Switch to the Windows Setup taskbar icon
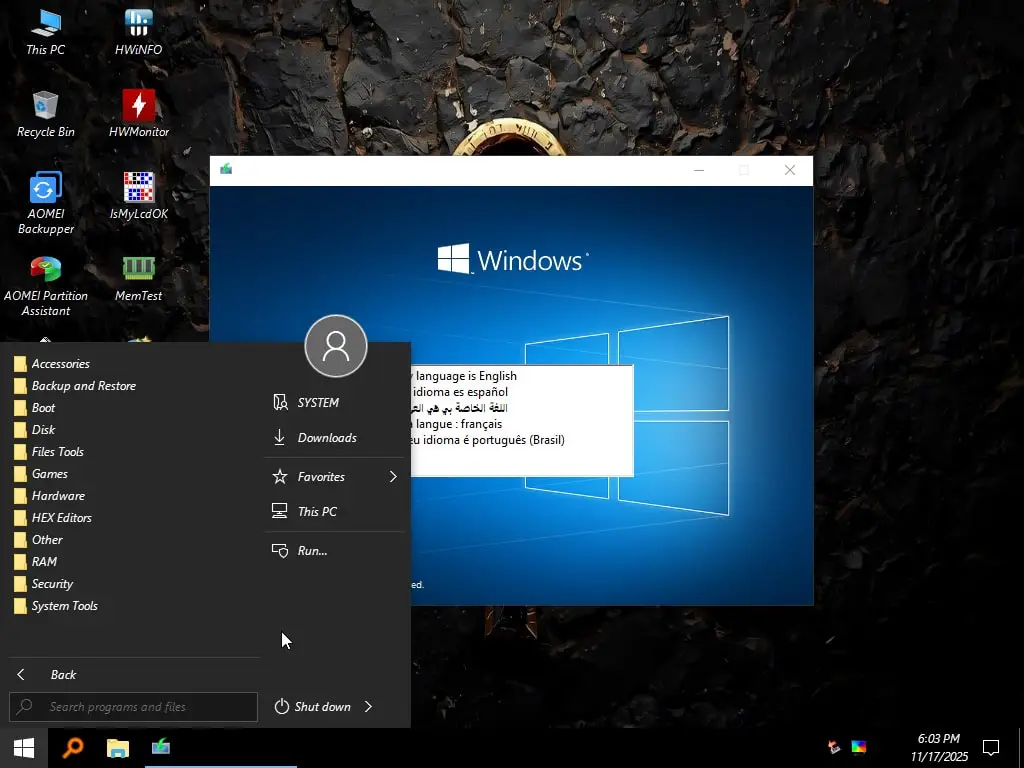Screen dimensions: 1024x768 tap(160, 747)
